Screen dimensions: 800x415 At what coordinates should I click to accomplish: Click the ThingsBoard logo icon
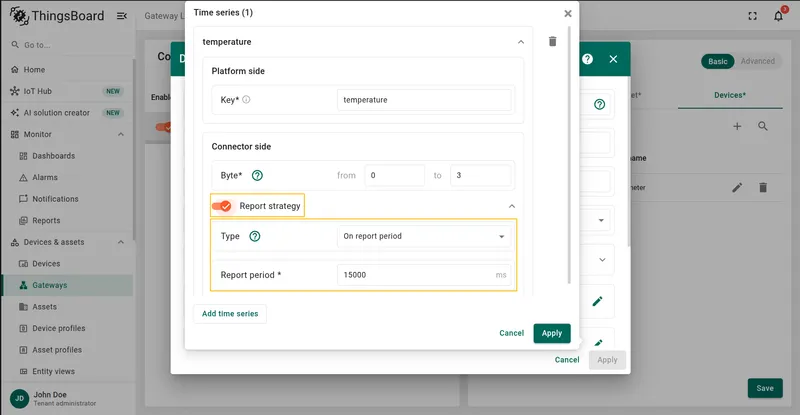[x=19, y=15]
